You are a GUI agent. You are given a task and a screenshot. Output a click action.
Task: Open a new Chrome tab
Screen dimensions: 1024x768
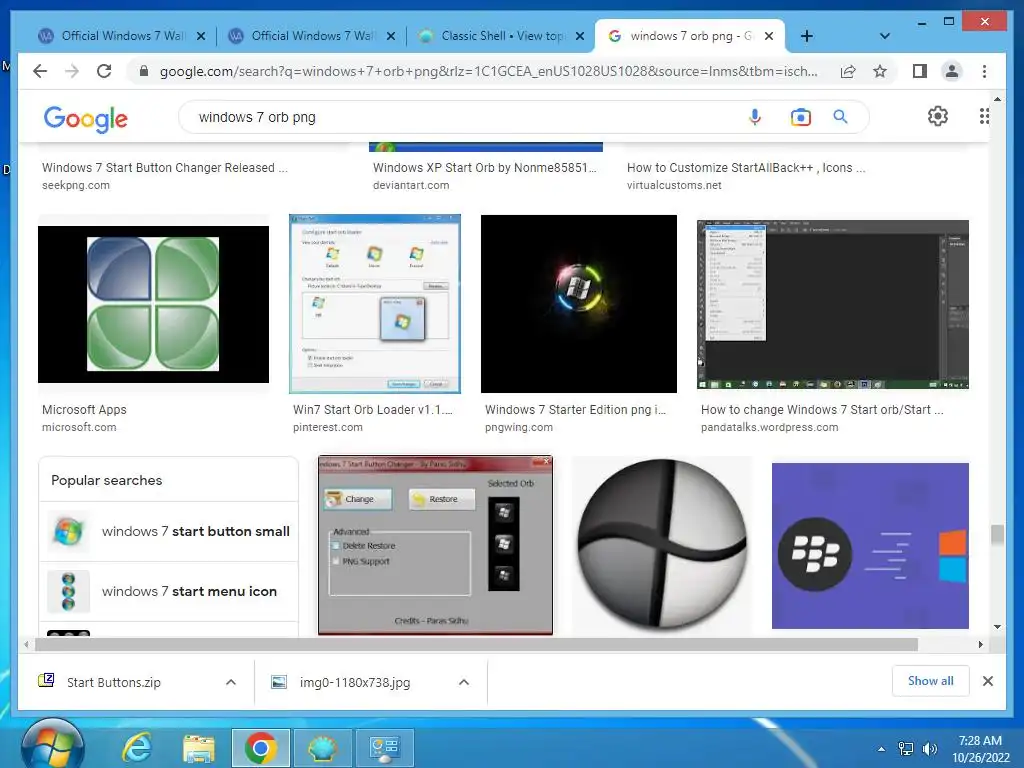point(807,36)
